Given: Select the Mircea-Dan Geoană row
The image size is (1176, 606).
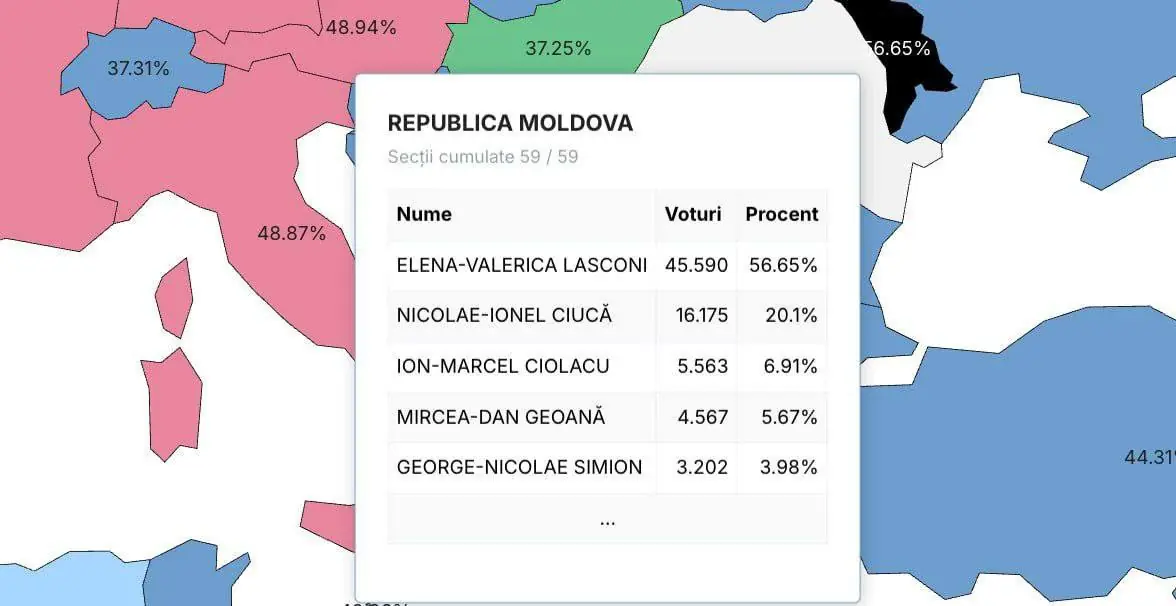Looking at the screenshot, I should point(608,417).
